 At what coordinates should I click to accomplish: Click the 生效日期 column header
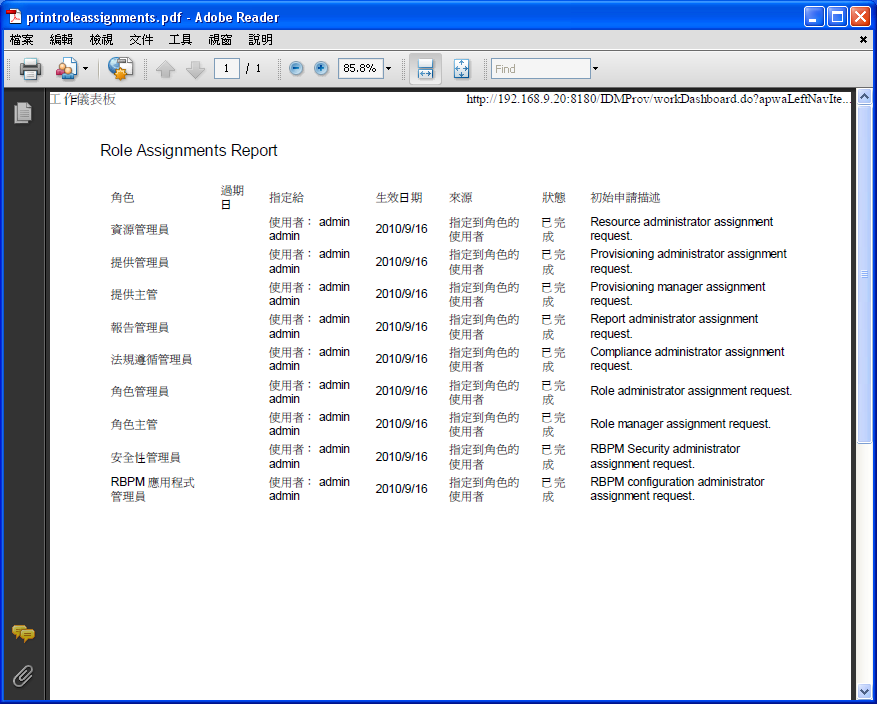point(399,197)
